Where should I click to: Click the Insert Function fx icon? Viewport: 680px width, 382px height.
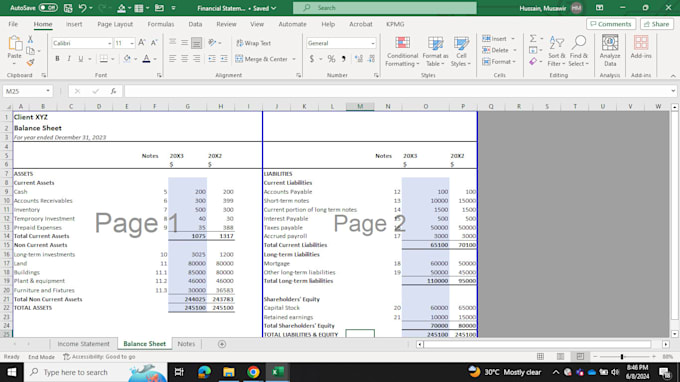113,91
